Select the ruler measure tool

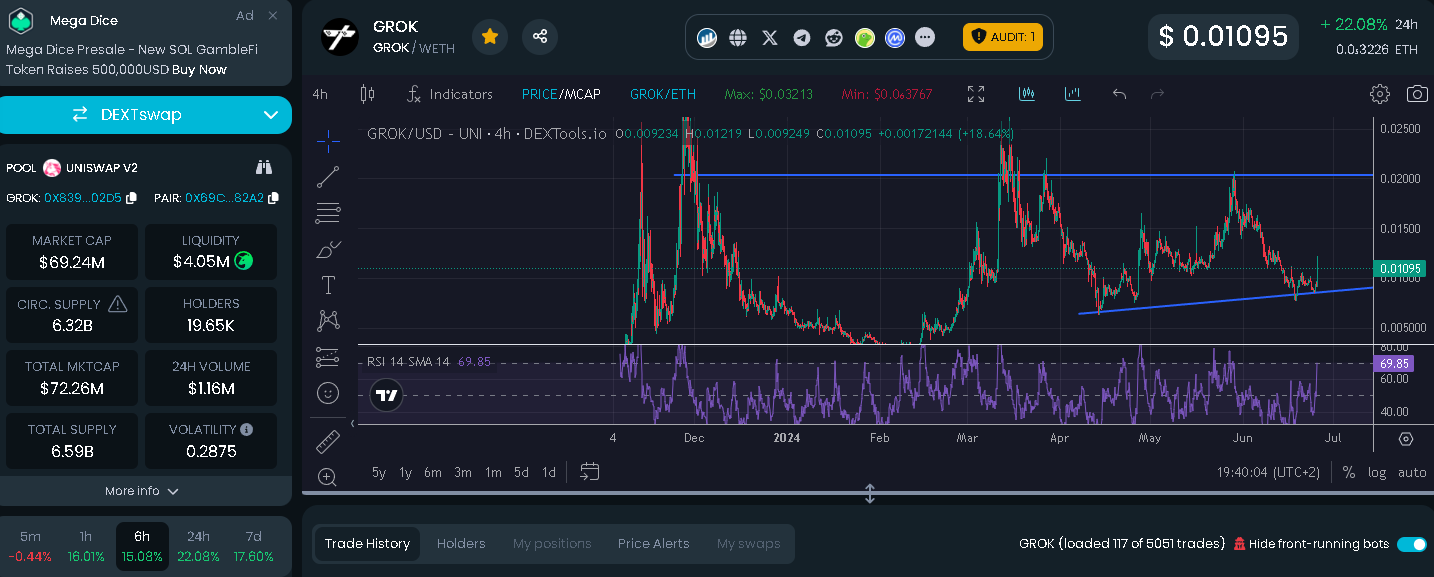click(x=328, y=441)
